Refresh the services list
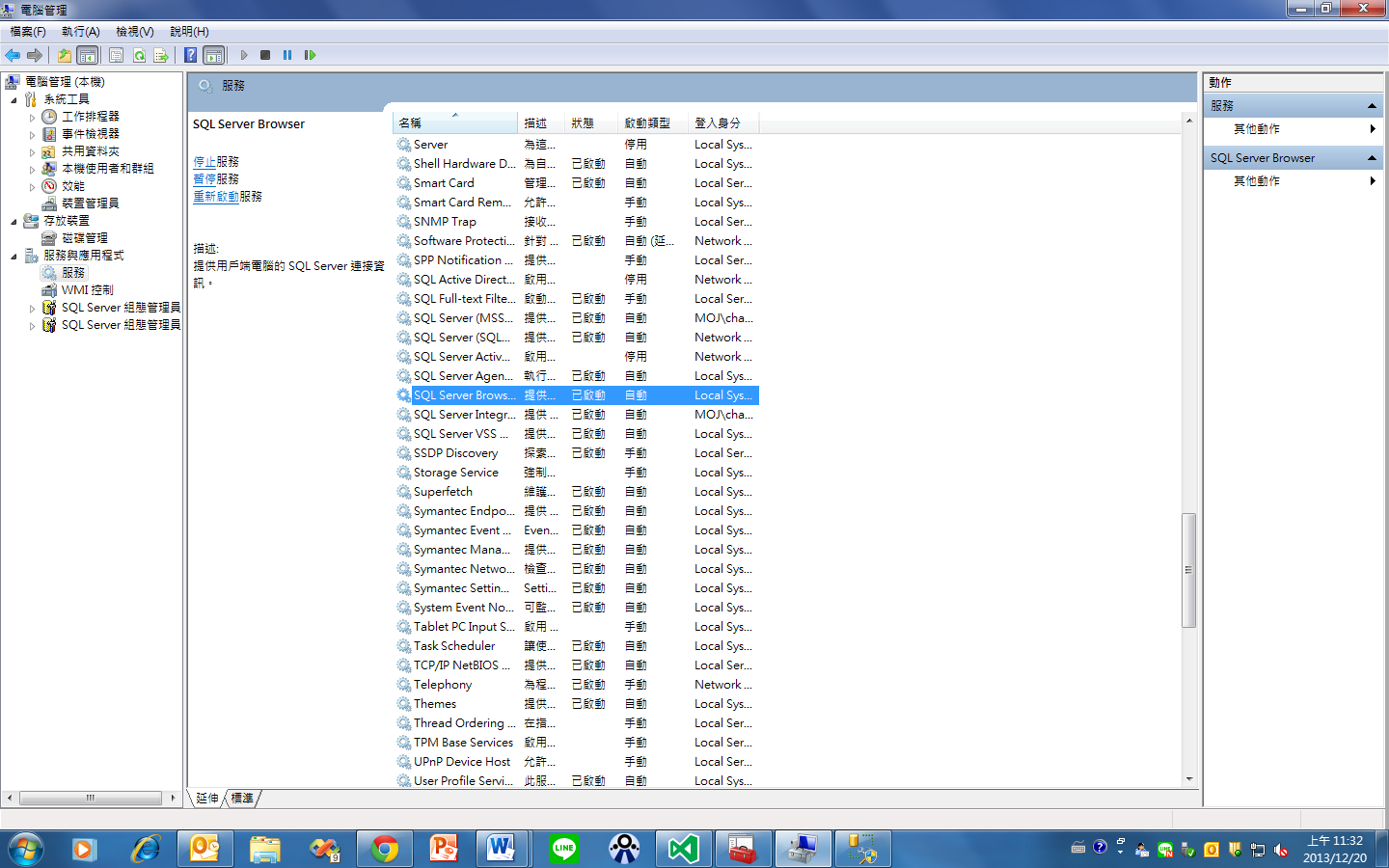Image resolution: width=1389 pixels, height=868 pixels. pos(140,55)
